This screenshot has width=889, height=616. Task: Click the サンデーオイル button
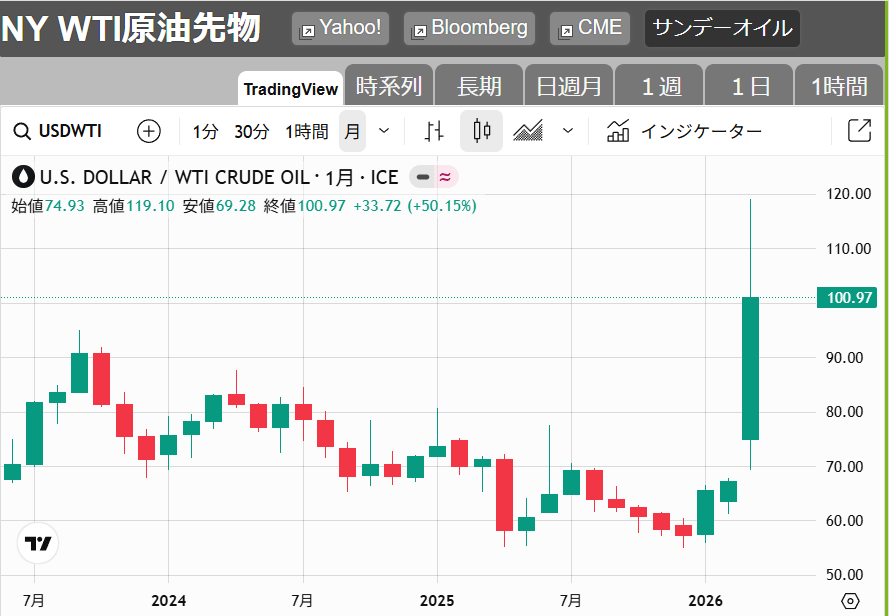722,28
